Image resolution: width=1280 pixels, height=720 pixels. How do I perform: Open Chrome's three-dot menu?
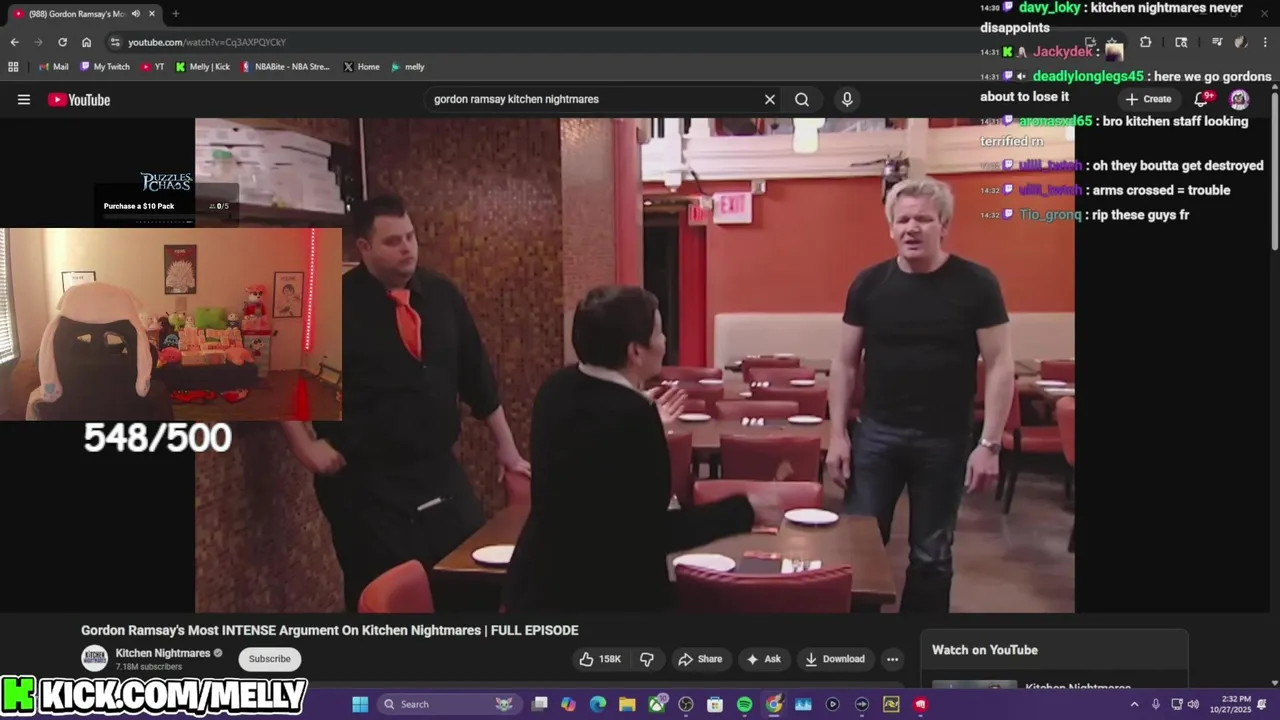pos(1265,42)
